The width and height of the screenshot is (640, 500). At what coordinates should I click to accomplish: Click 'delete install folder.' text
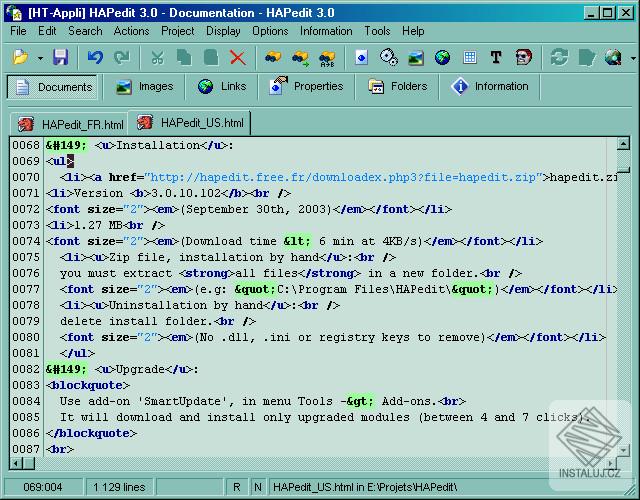coord(137,321)
